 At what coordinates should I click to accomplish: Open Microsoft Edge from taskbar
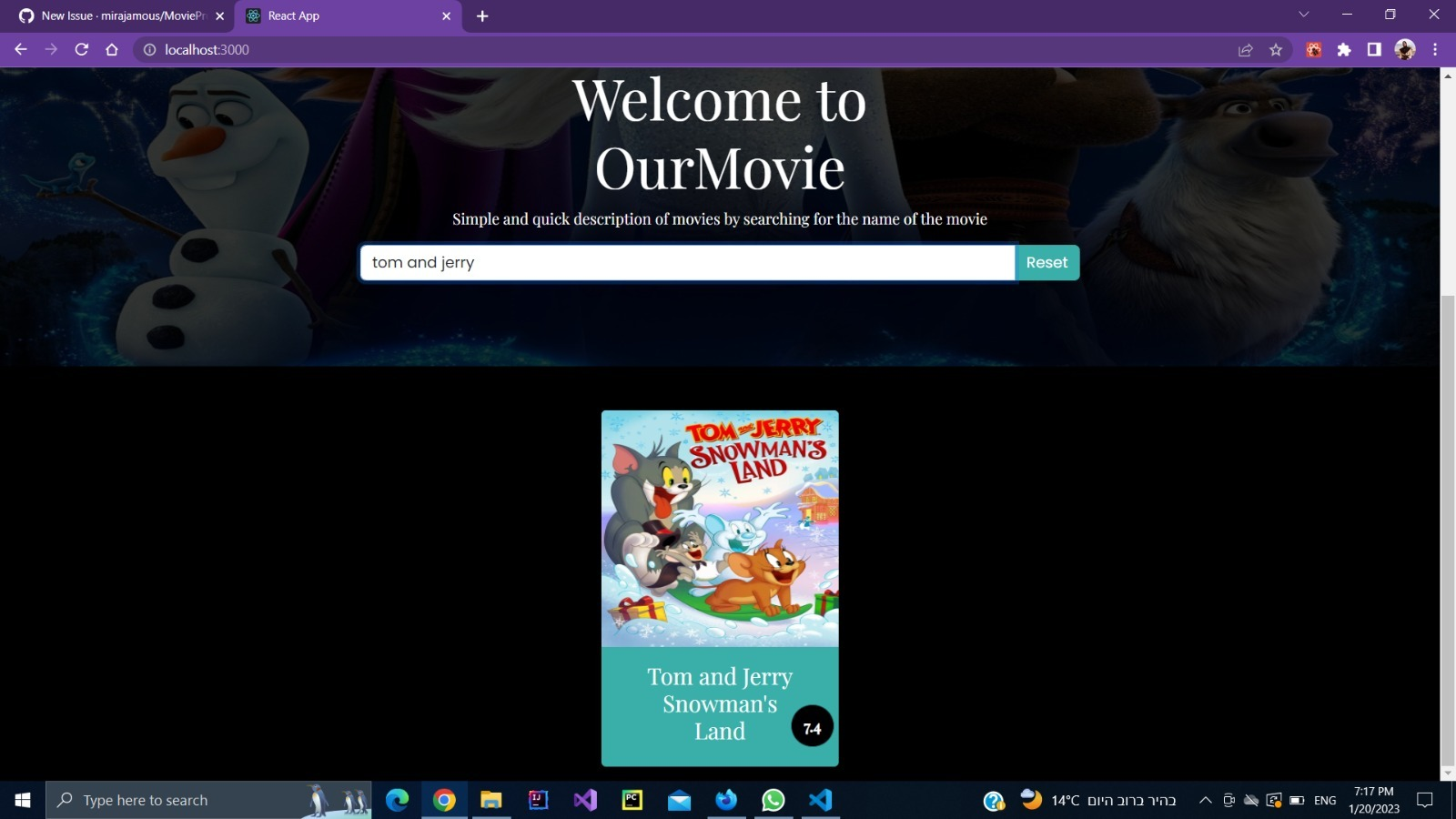pos(397,800)
